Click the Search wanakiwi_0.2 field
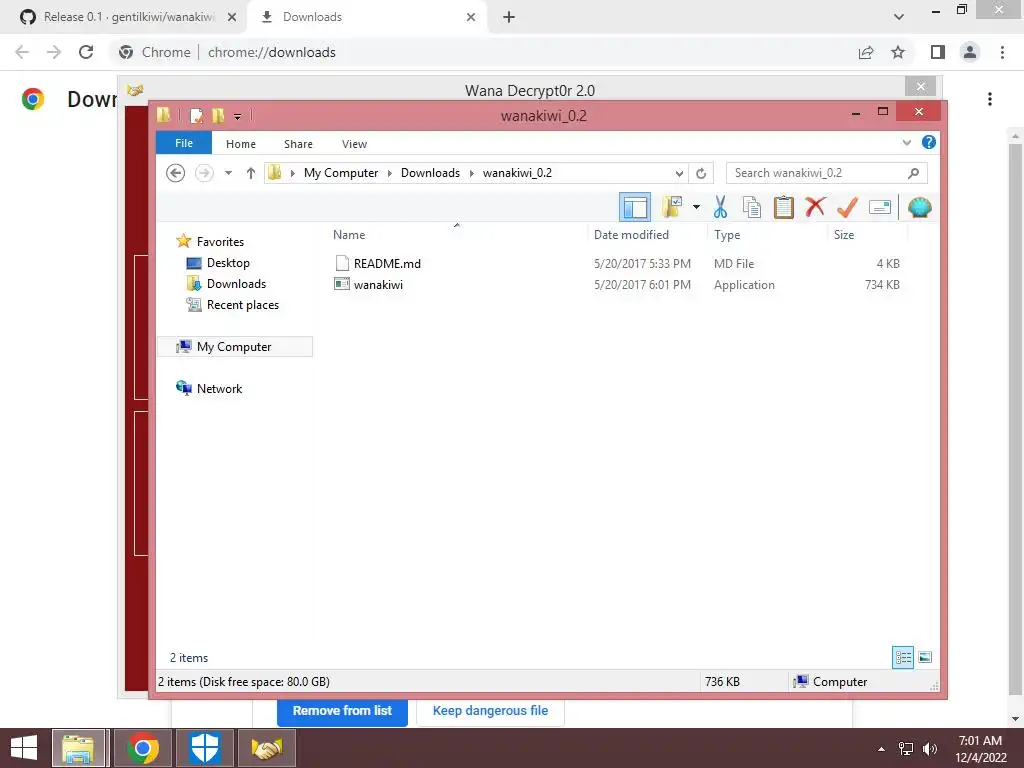1024x768 pixels. 826,173
